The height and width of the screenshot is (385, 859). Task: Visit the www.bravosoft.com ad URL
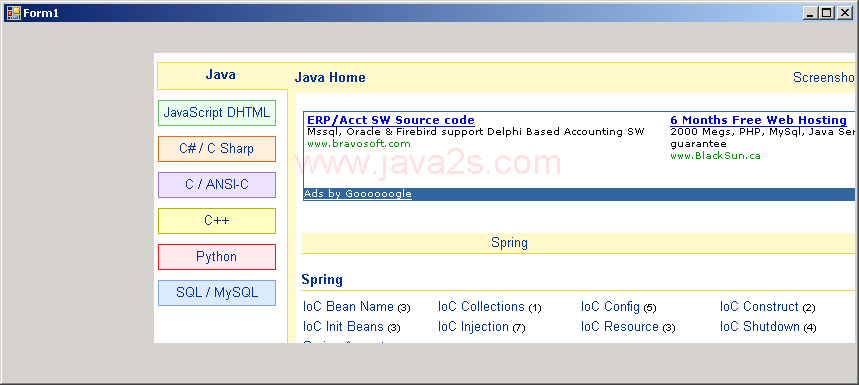pos(359,144)
